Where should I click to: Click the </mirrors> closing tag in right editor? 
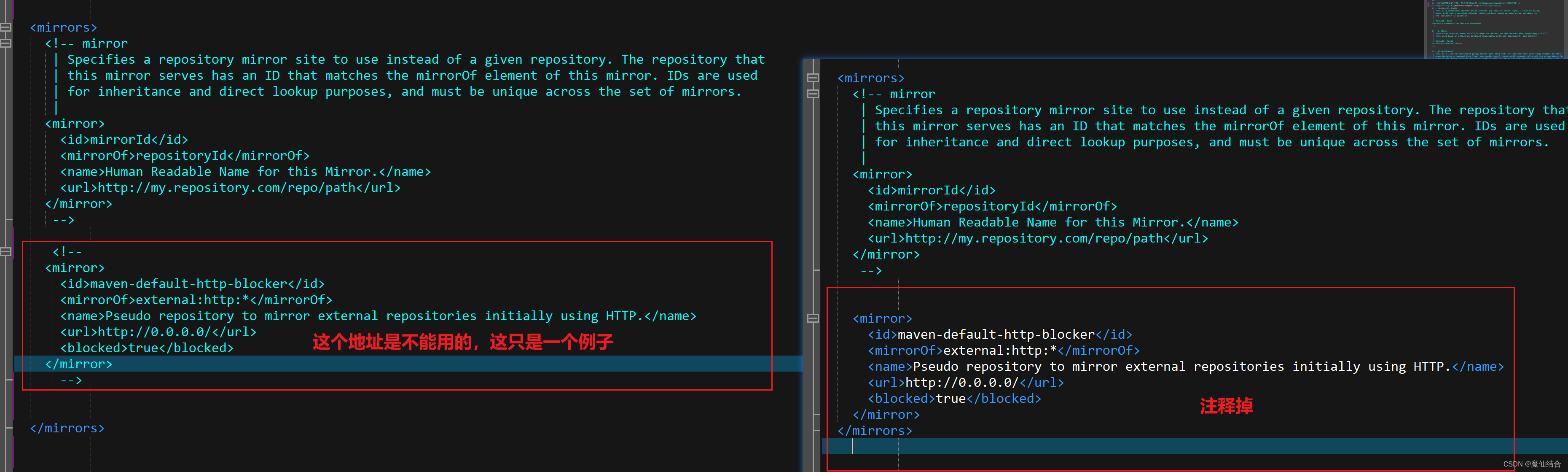tap(875, 431)
